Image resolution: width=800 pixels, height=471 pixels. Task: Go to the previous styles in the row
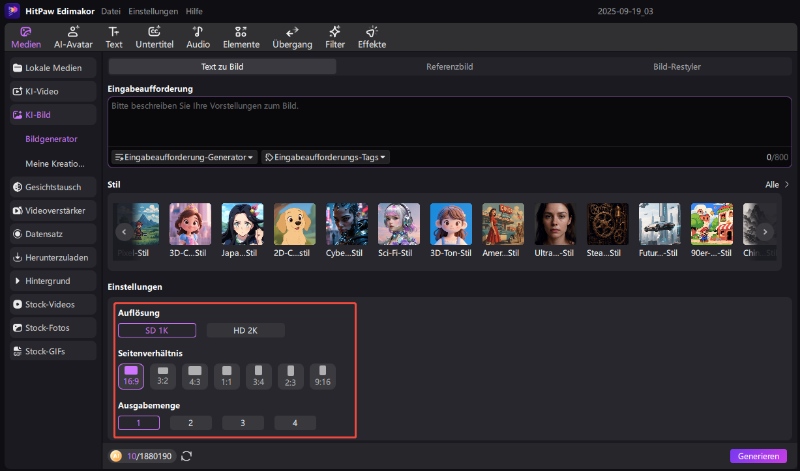[x=124, y=232]
